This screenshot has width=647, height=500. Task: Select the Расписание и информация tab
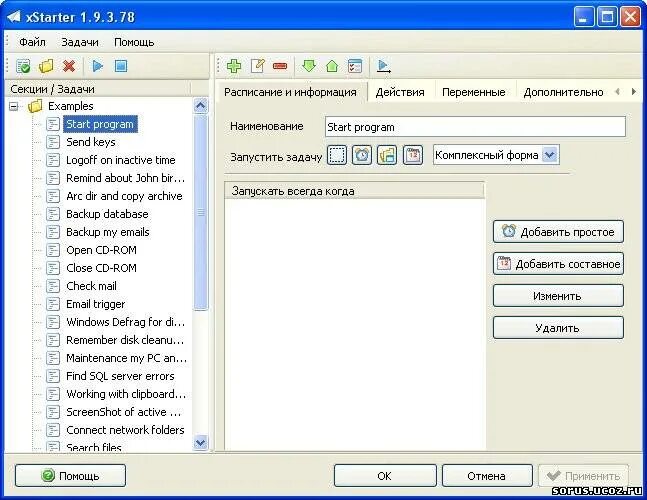pos(290,92)
